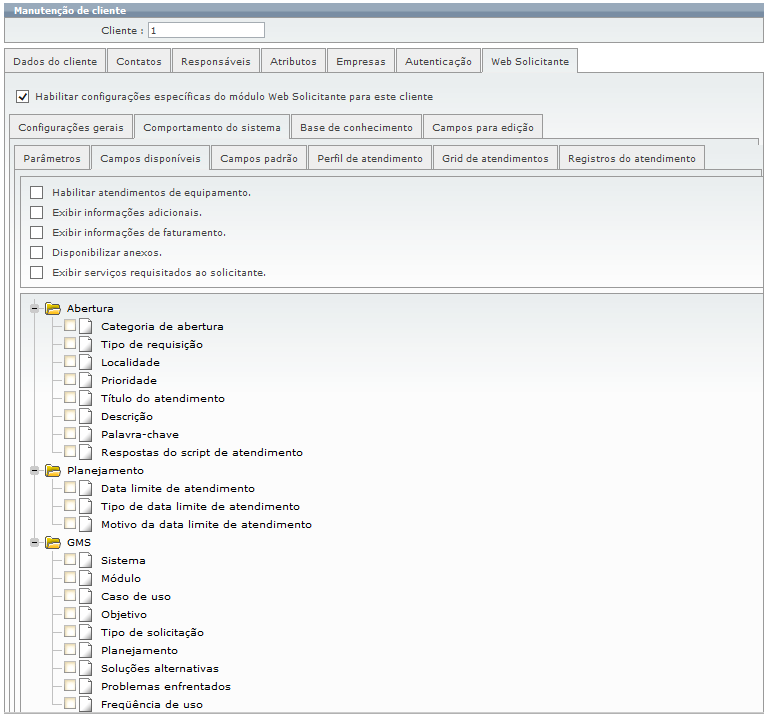Select the Tipo de solicitação tree item
Image resolution: width=767 pixels, height=716 pixels.
[152, 632]
